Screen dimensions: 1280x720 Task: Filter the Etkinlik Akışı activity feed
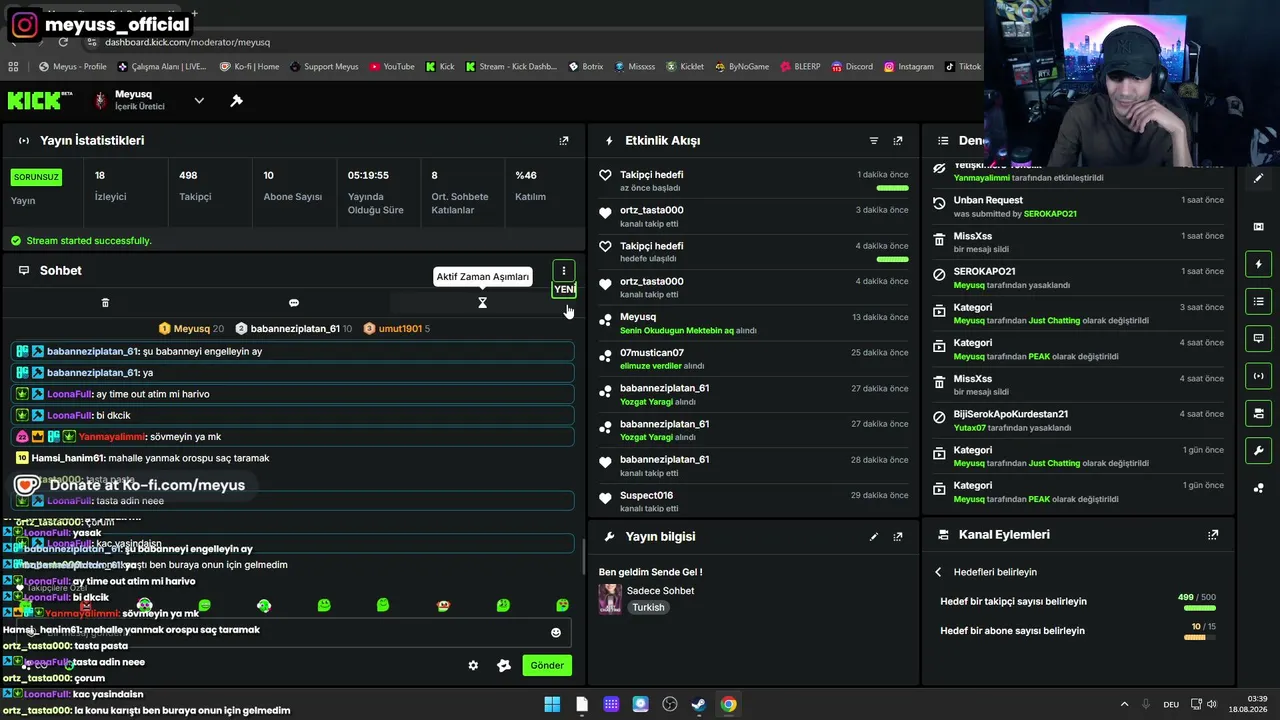coord(874,141)
